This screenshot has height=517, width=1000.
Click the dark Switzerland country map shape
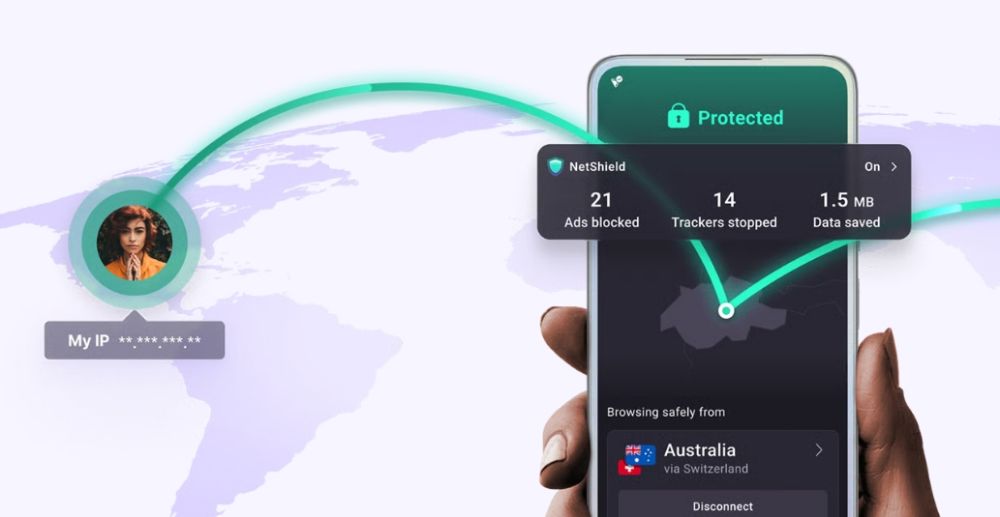pyautogui.click(x=723, y=314)
